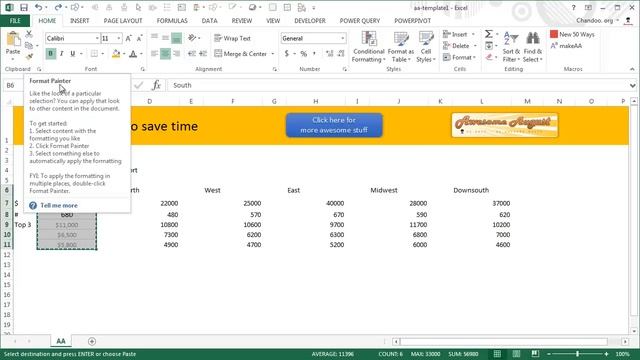Click 'Click here for more awesome stuff' button

[334, 125]
